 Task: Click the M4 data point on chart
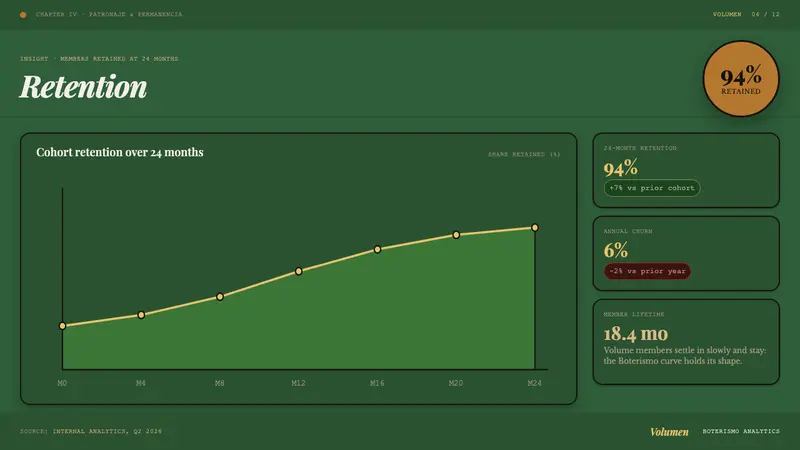coord(141,315)
